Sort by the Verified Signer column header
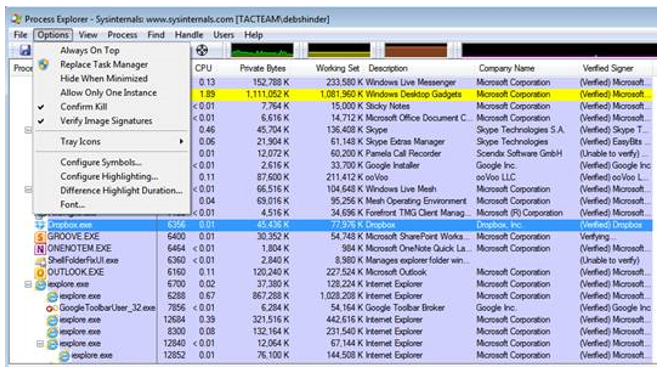This screenshot has height=369, width=662. coord(608,68)
